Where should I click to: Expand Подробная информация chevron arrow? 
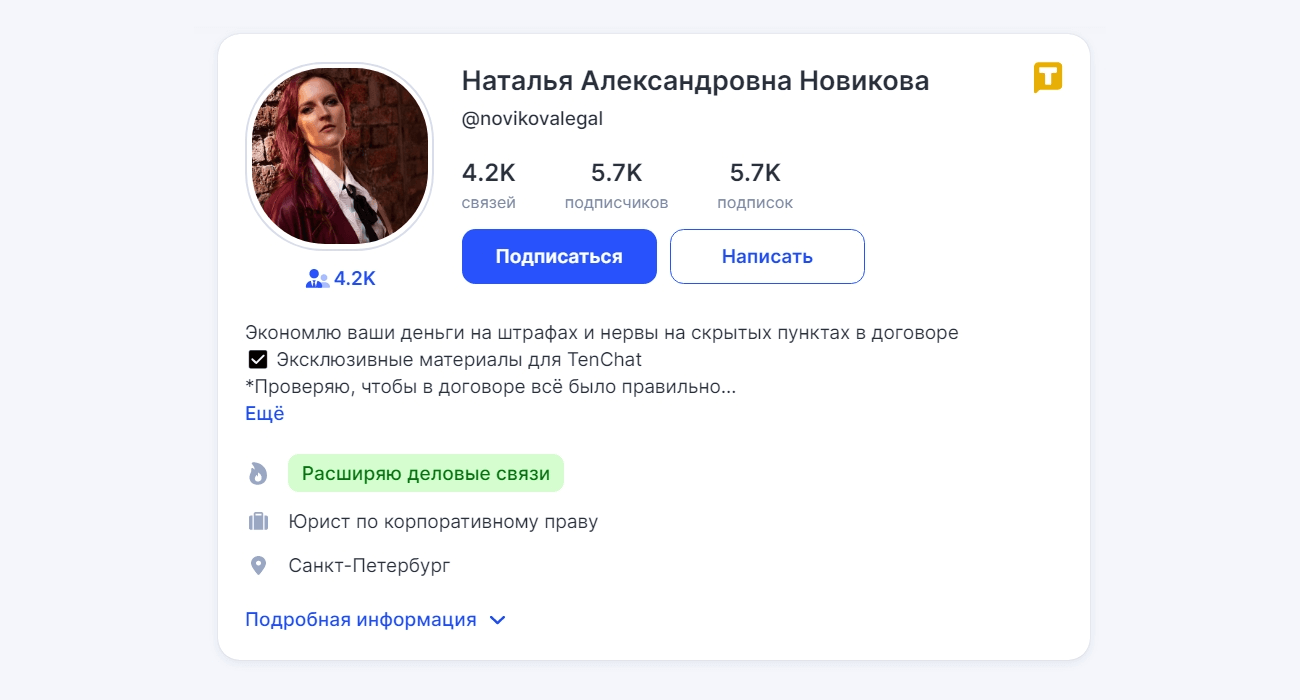(x=498, y=620)
